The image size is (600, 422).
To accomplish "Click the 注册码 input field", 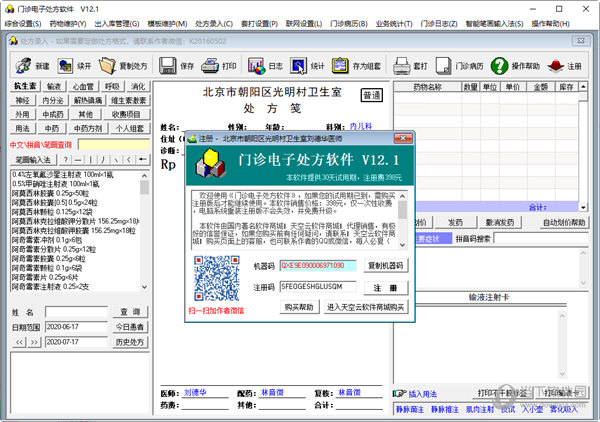I will 318,287.
